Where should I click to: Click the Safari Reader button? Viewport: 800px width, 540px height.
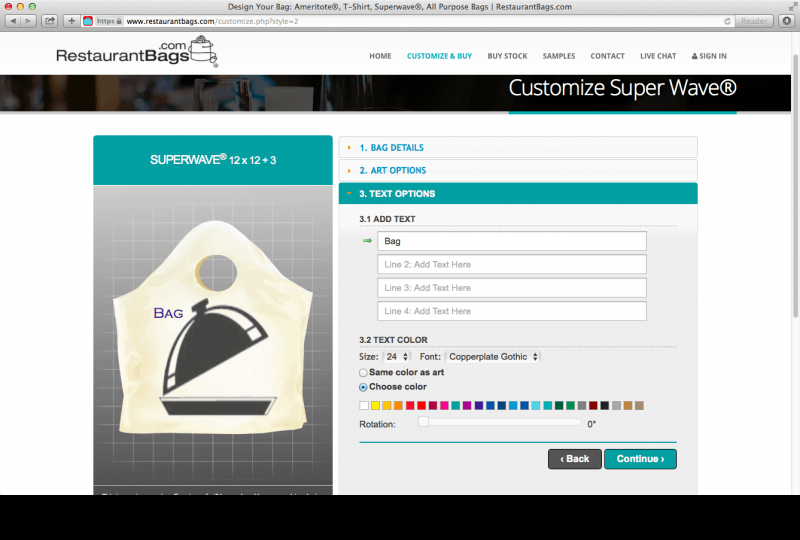[x=754, y=21]
